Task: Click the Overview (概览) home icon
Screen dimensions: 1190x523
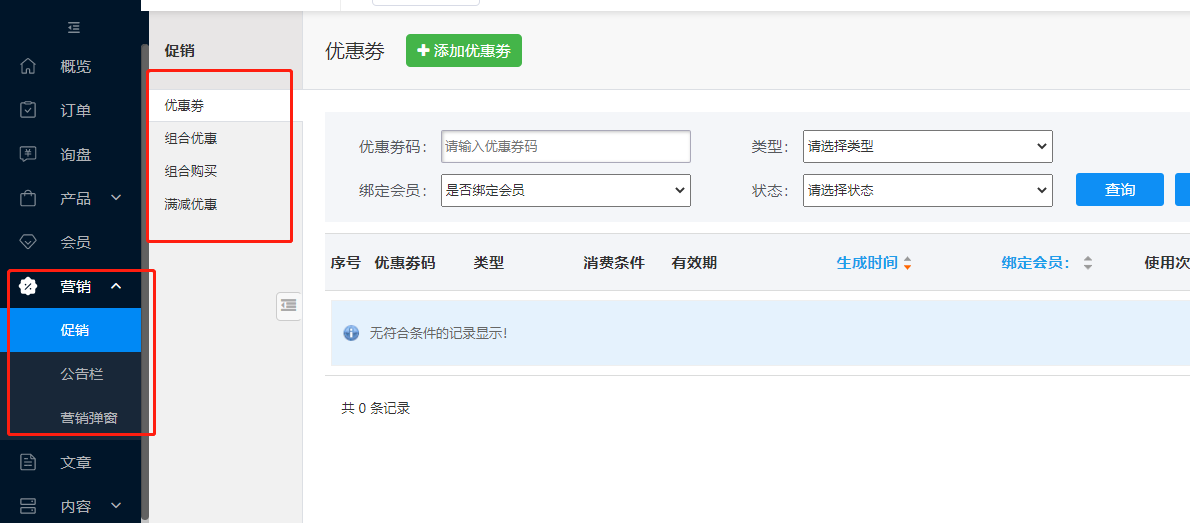Action: click(x=28, y=67)
